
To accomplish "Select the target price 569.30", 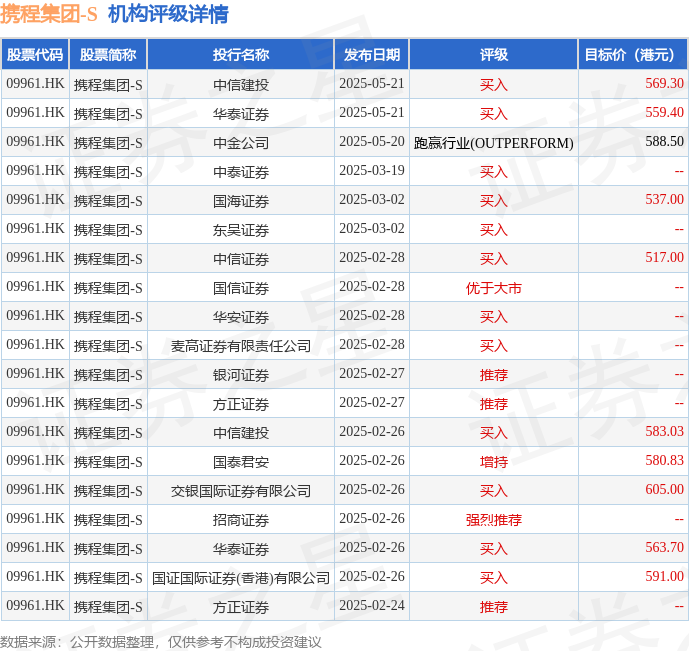I will click(x=664, y=83).
